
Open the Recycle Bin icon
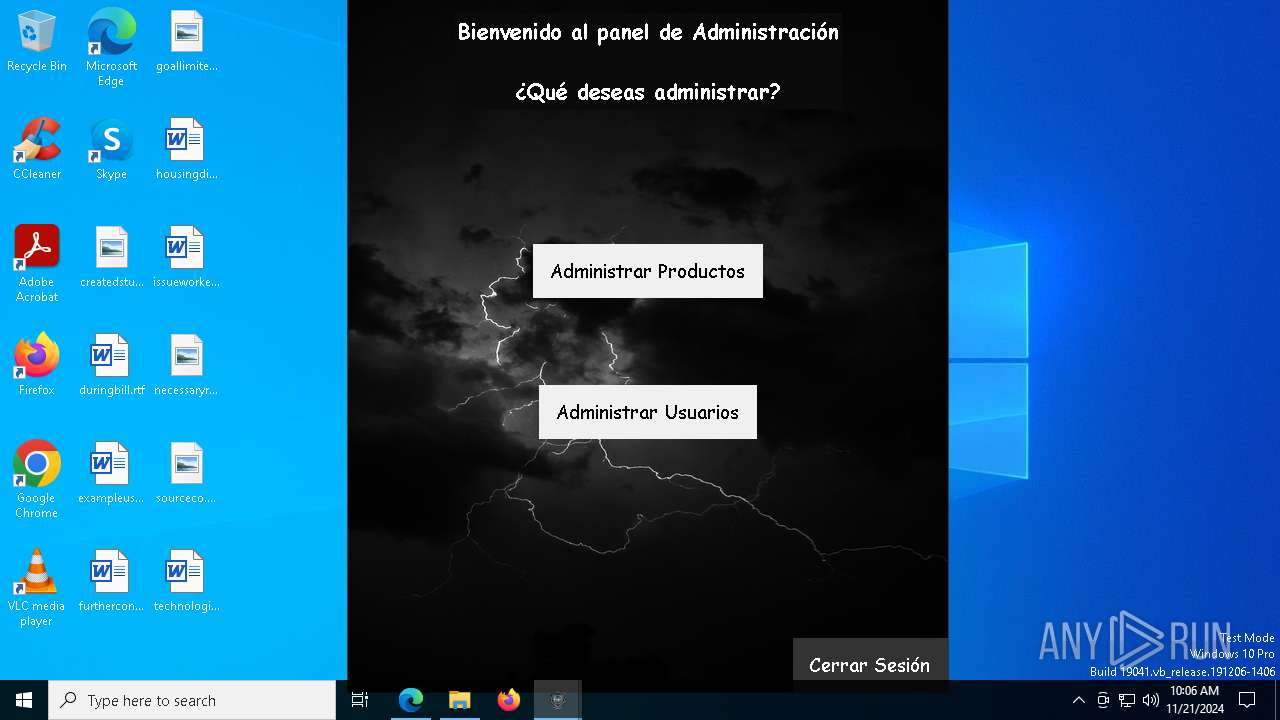pyautogui.click(x=37, y=41)
